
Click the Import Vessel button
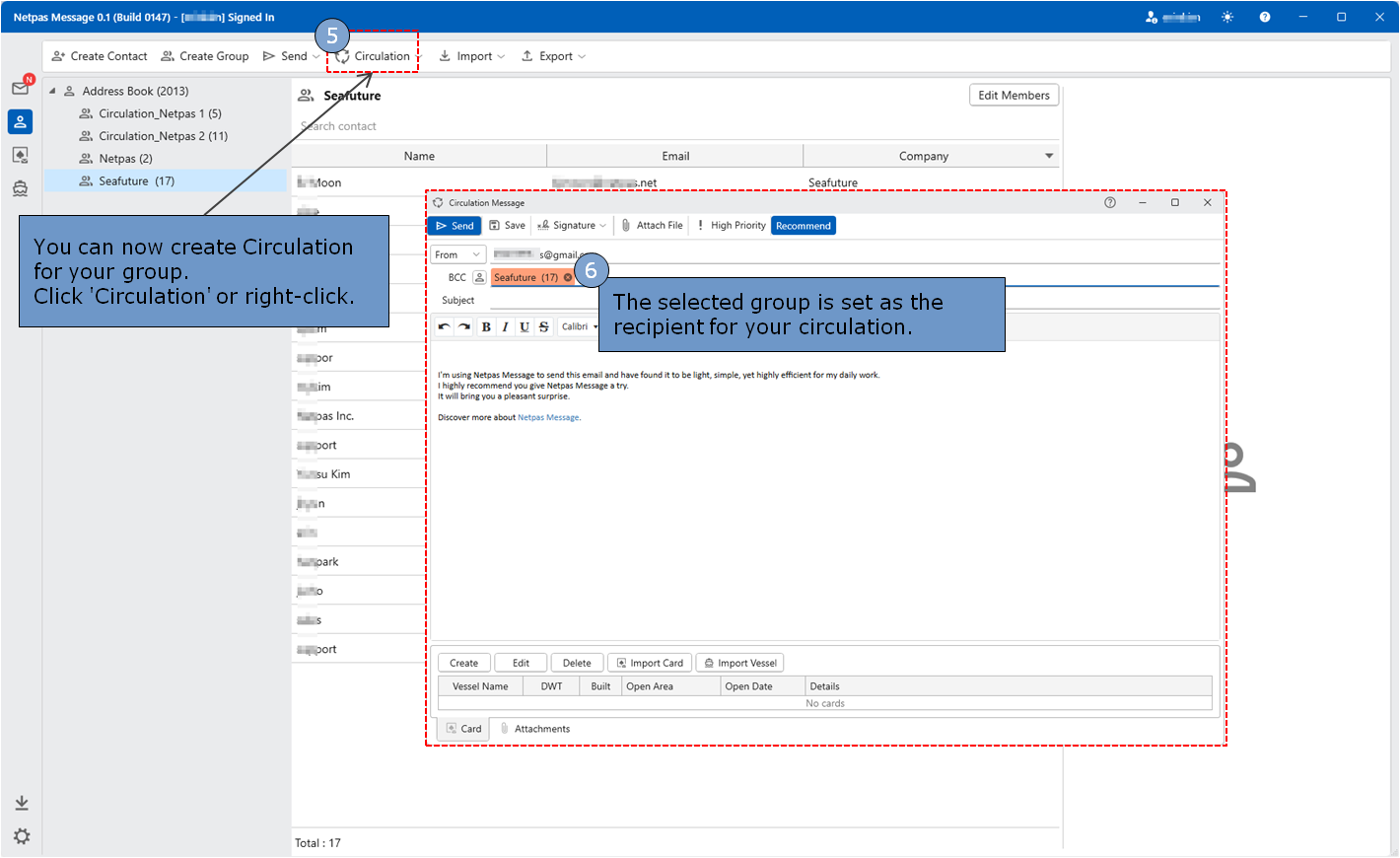pos(739,663)
